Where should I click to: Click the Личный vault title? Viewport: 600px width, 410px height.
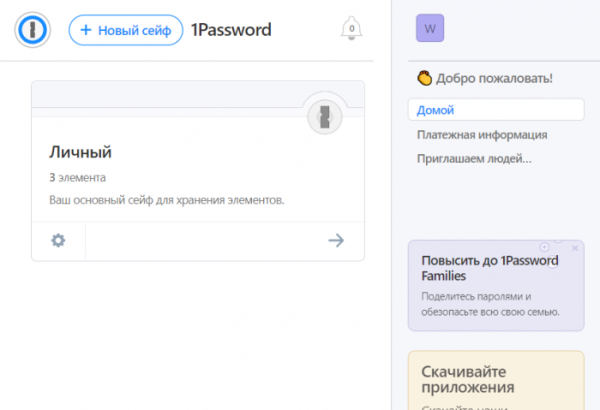80,152
